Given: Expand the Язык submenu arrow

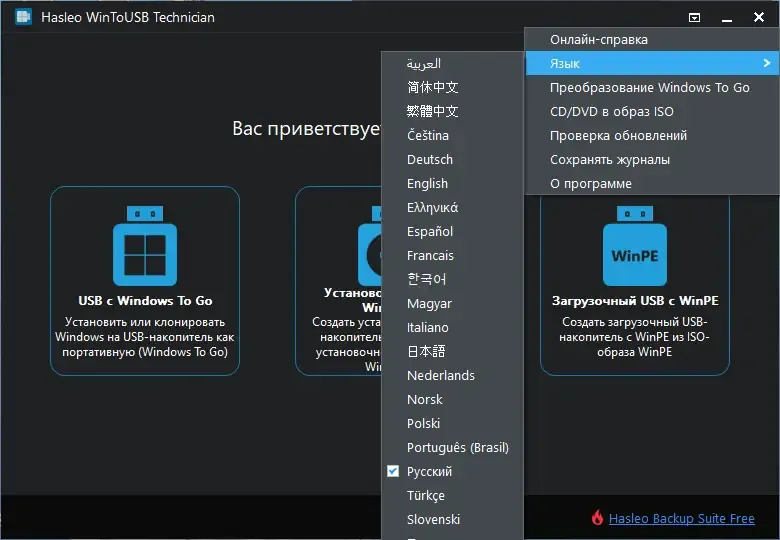Looking at the screenshot, I should point(767,63).
